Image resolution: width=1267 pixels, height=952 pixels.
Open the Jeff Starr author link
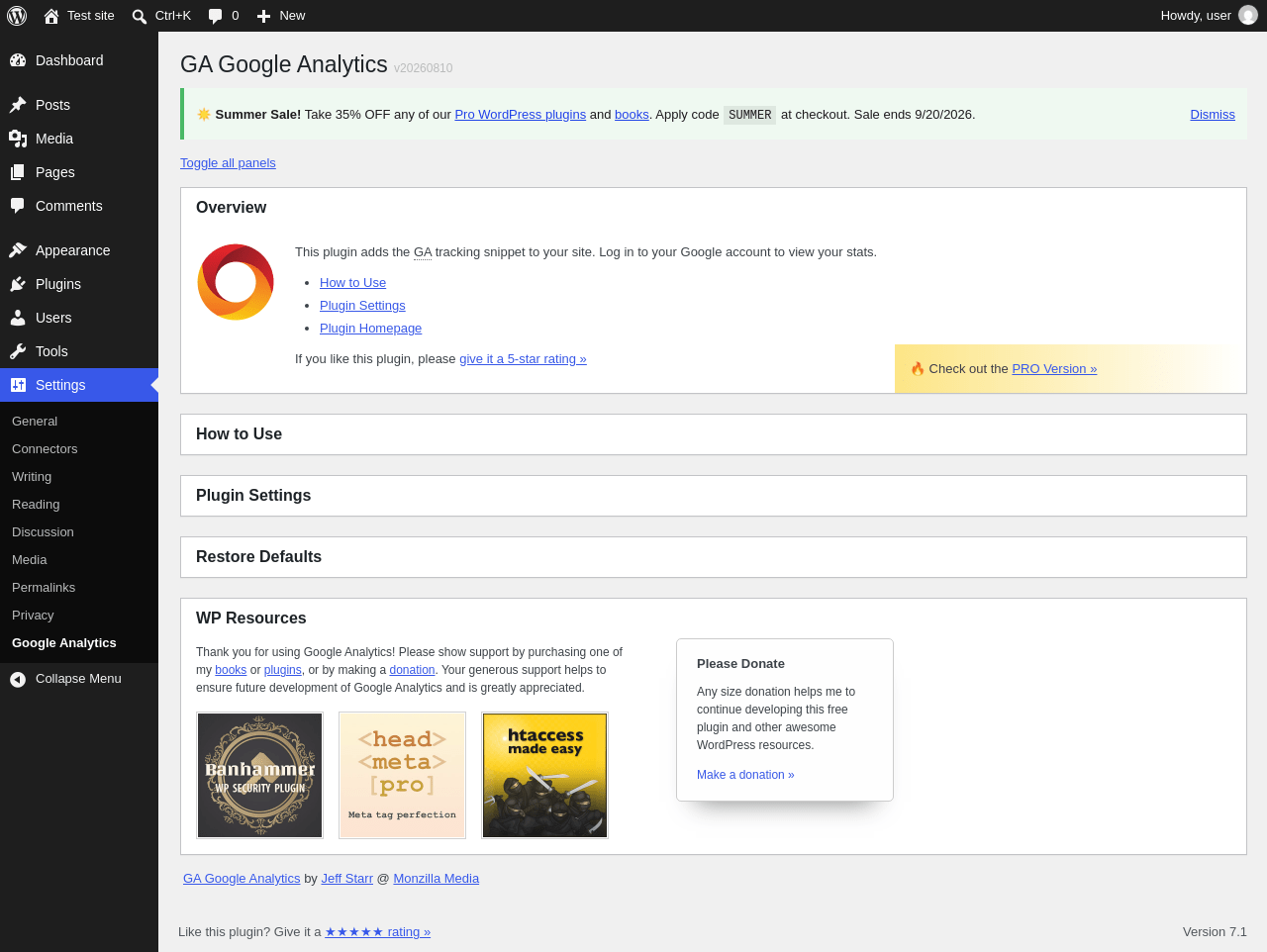coord(346,879)
